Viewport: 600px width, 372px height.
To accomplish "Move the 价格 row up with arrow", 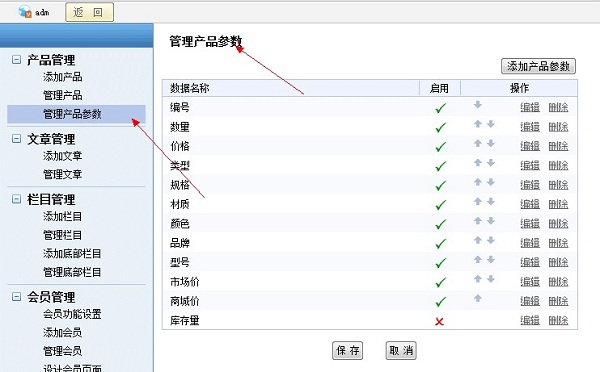I will pos(478,143).
